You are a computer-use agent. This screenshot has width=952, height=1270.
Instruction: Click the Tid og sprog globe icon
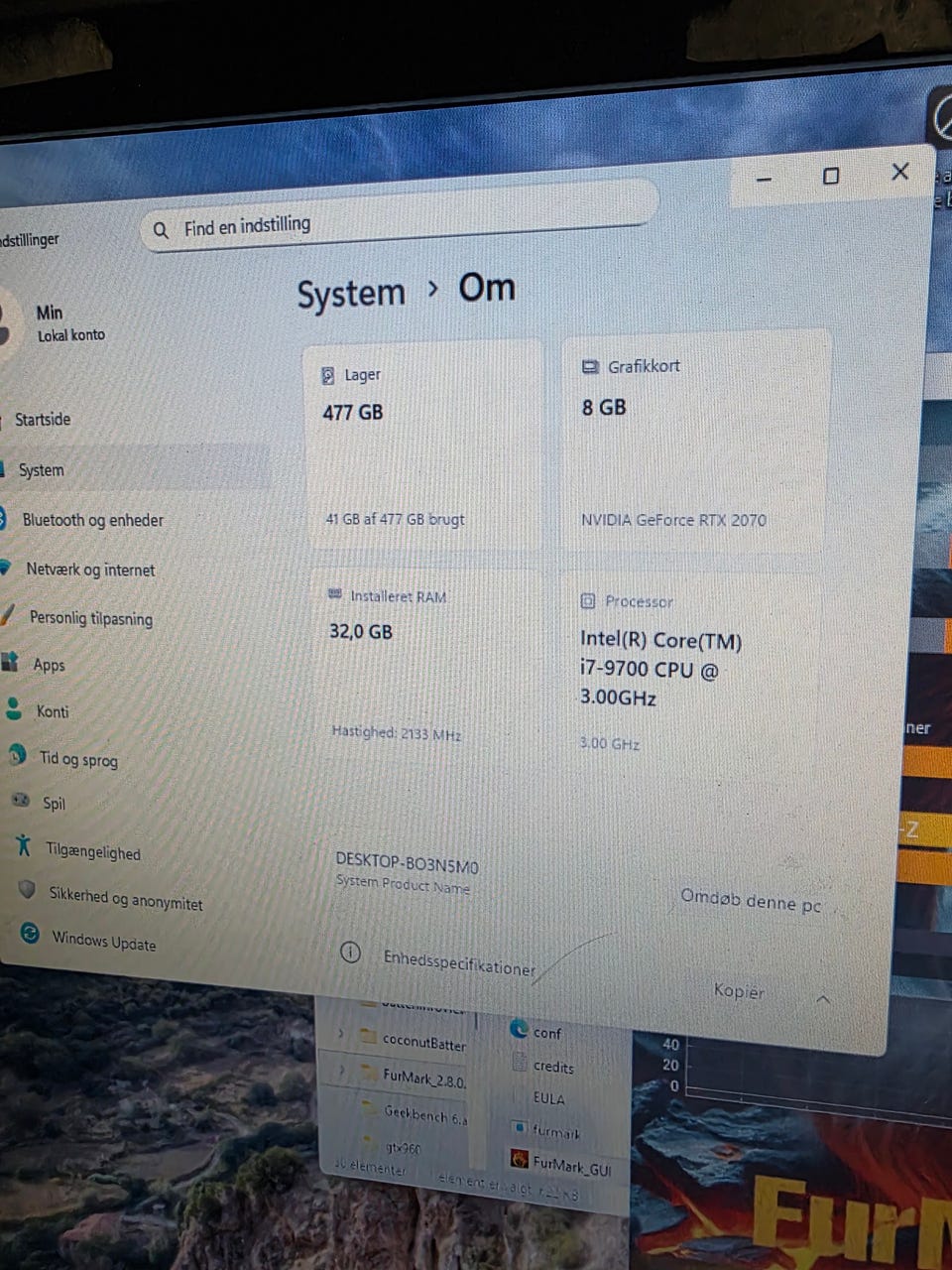pos(17,755)
